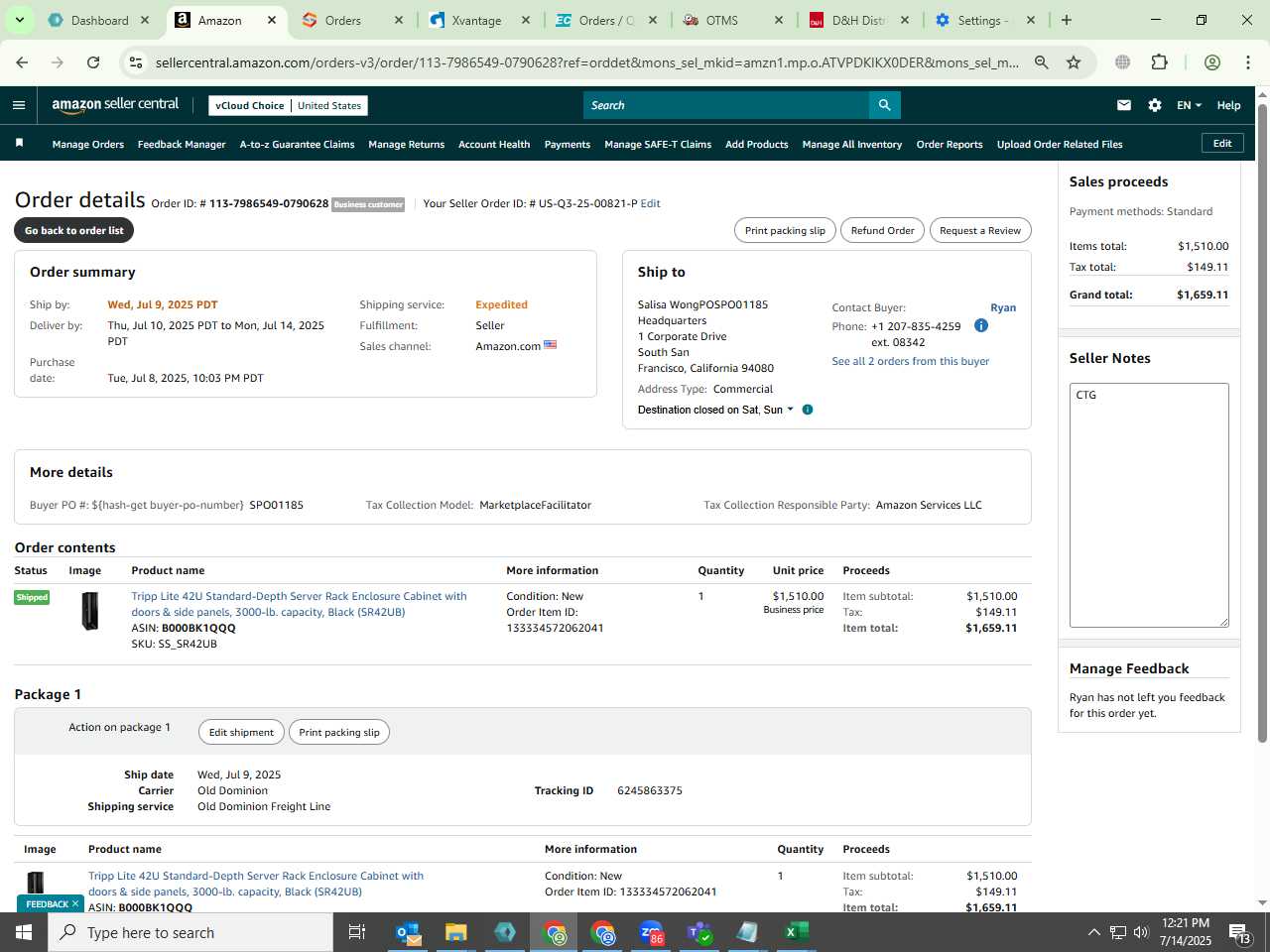
Task: Click Go back to order list
Action: point(74,230)
